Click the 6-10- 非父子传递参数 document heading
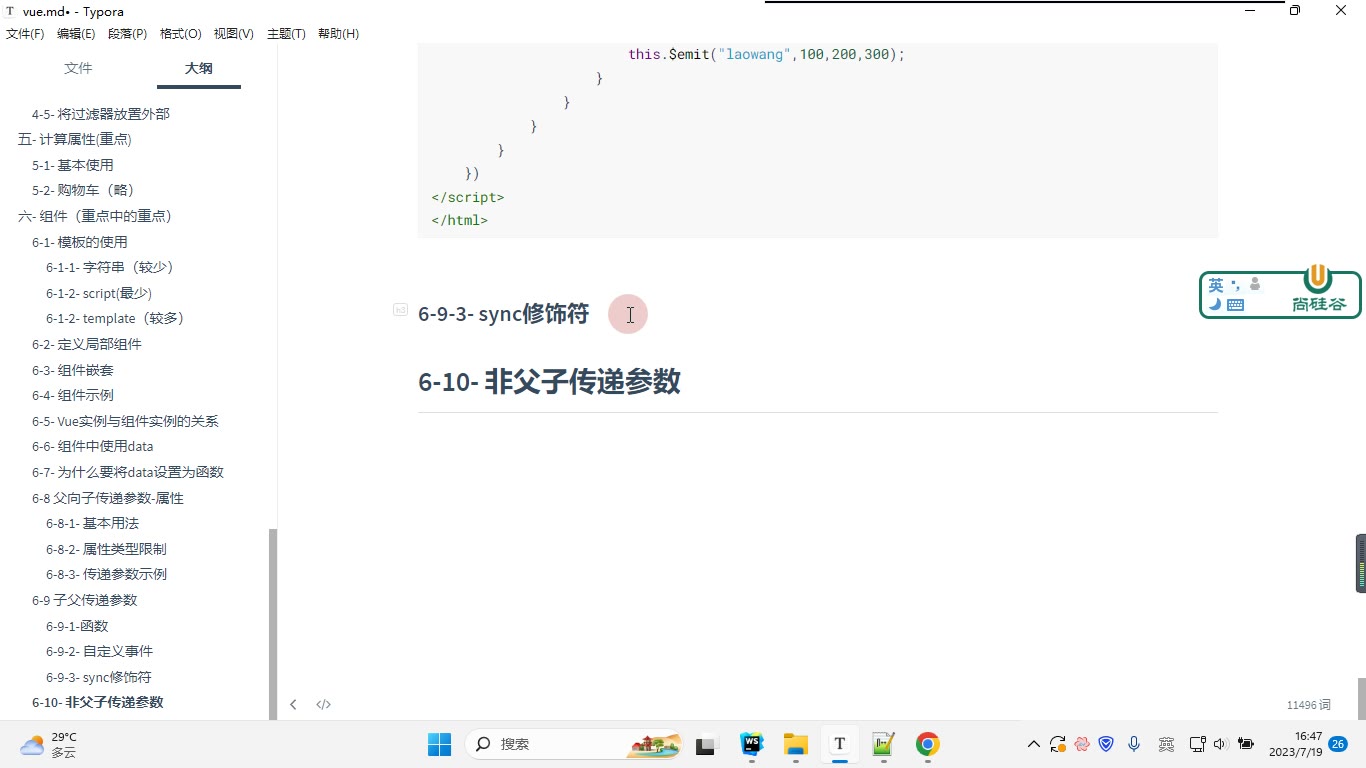 point(550,381)
